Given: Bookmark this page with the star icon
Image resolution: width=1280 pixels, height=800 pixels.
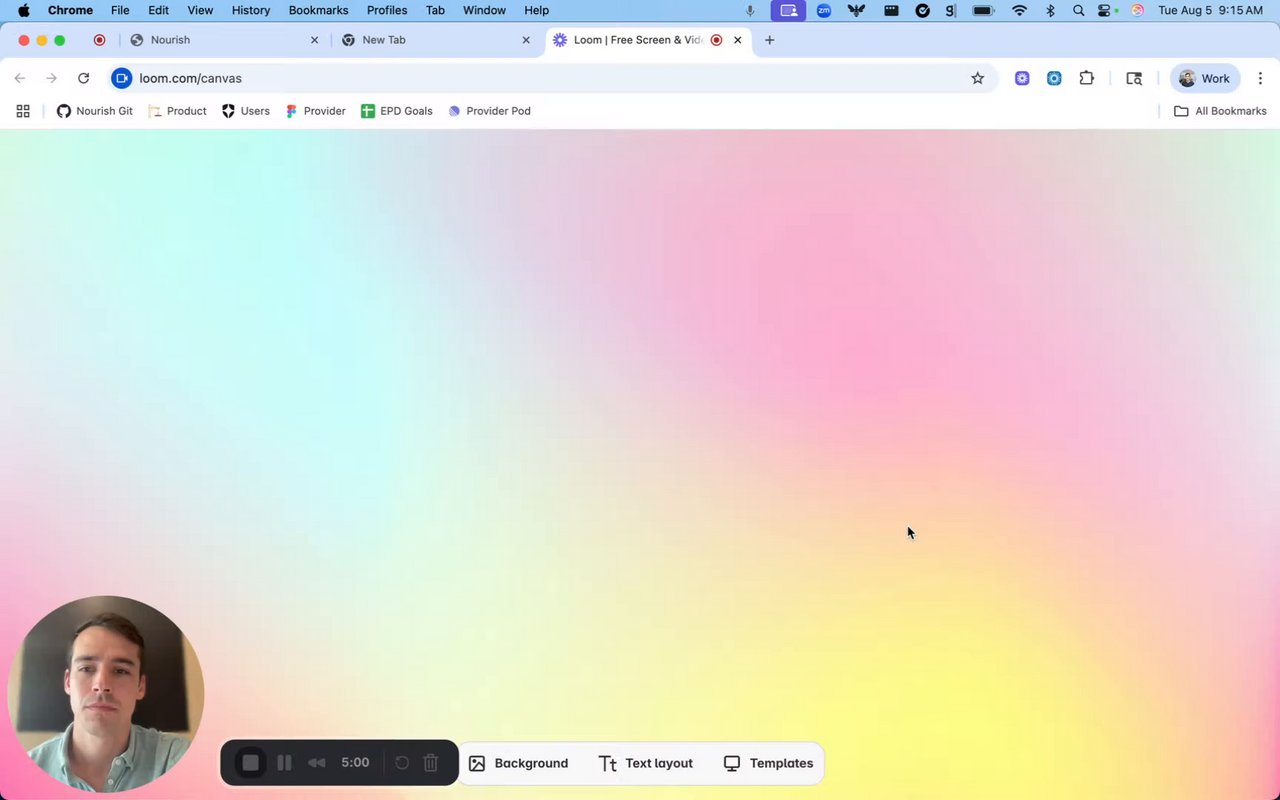Looking at the screenshot, I should pyautogui.click(x=978, y=78).
